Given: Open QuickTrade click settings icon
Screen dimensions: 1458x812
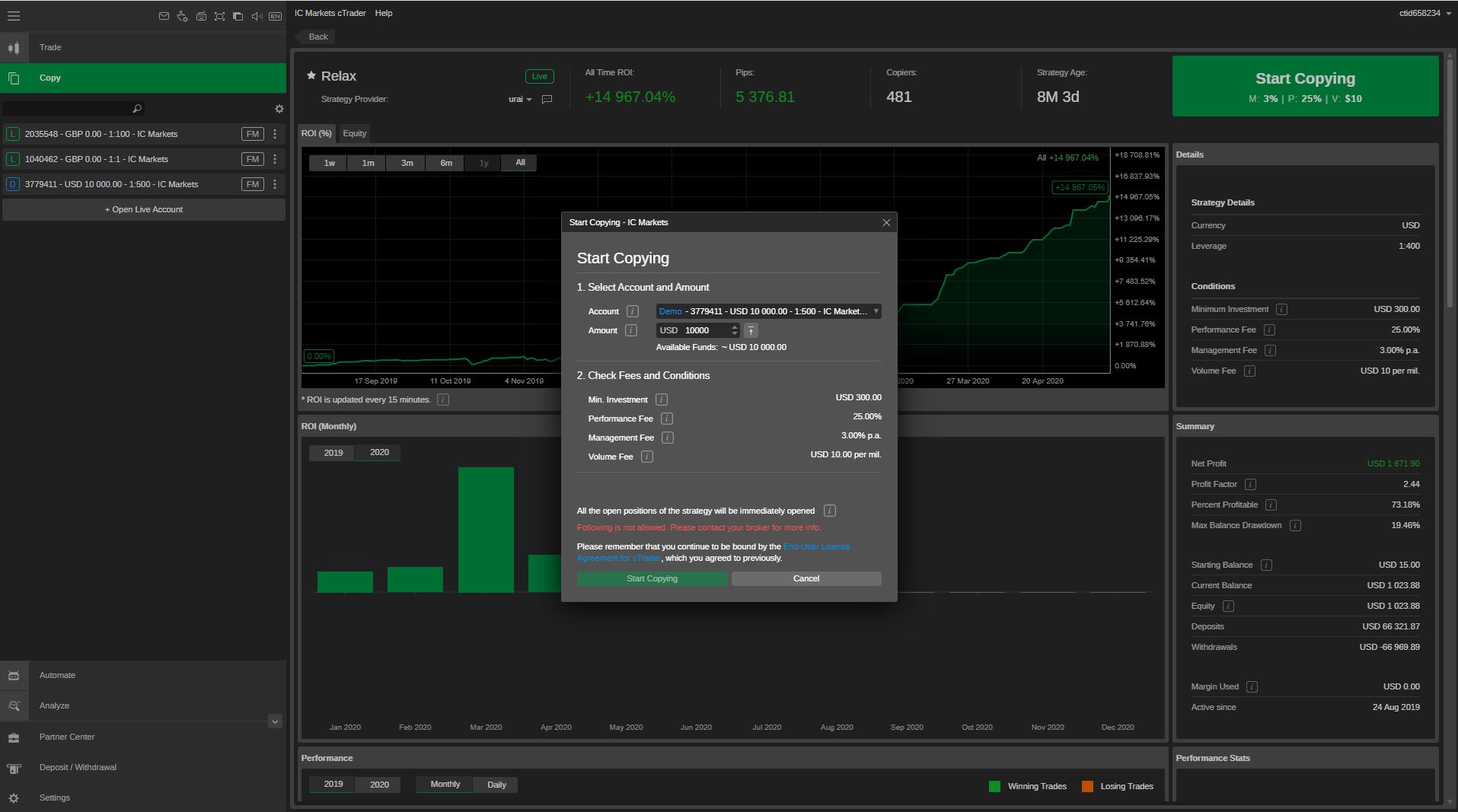Looking at the screenshot, I should point(182,16).
